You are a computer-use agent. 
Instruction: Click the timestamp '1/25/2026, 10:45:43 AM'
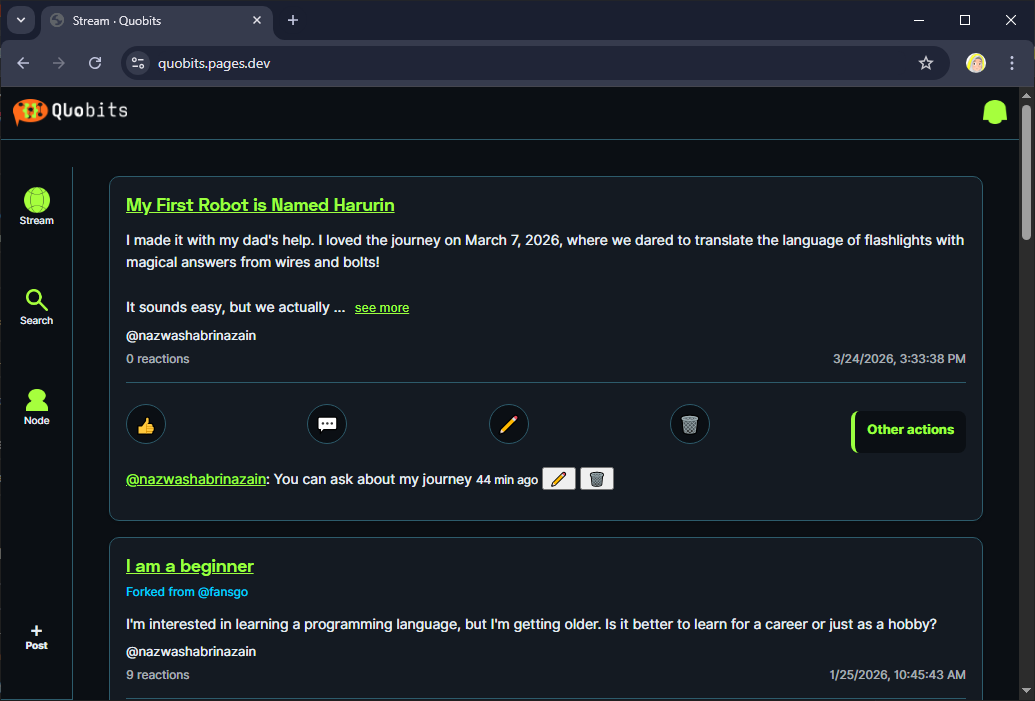(x=898, y=675)
